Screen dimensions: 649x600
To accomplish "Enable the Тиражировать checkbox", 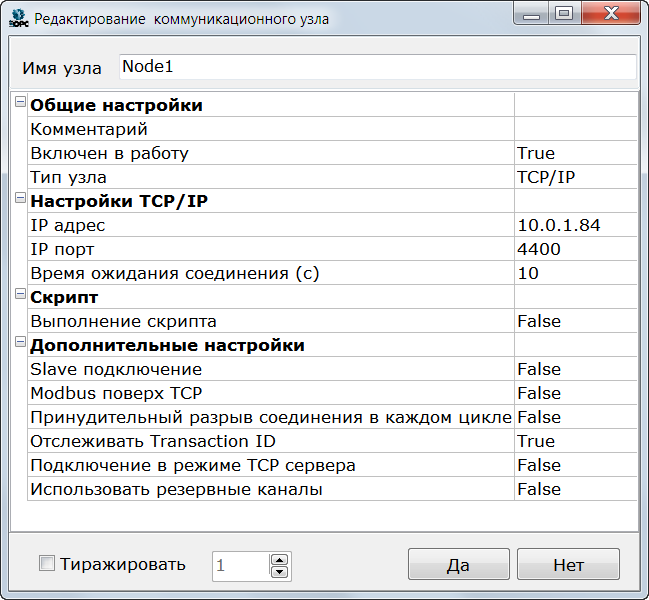I will coord(46,563).
